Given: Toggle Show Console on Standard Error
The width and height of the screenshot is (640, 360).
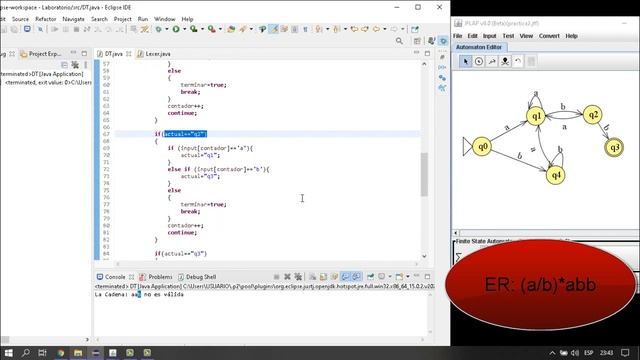Looking at the screenshot, I should point(356,277).
